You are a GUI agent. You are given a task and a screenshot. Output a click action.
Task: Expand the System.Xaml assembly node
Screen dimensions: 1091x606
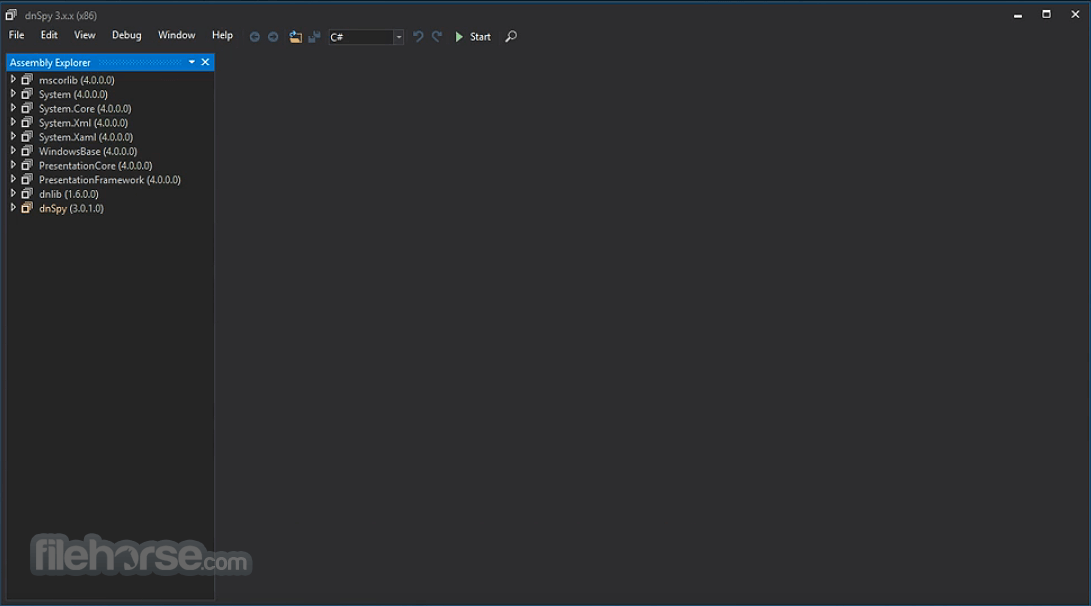coord(13,136)
